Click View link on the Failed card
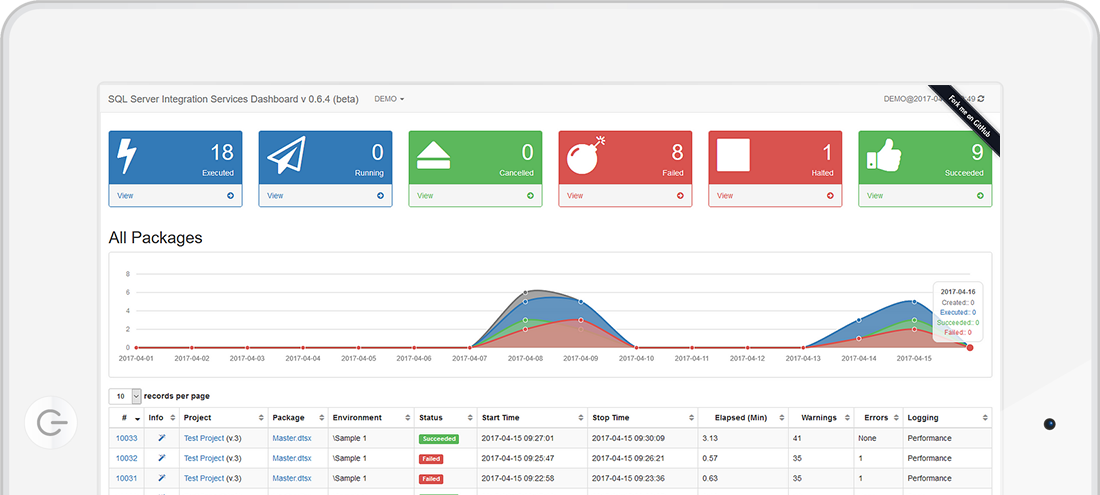1100x495 pixels. tap(575, 196)
